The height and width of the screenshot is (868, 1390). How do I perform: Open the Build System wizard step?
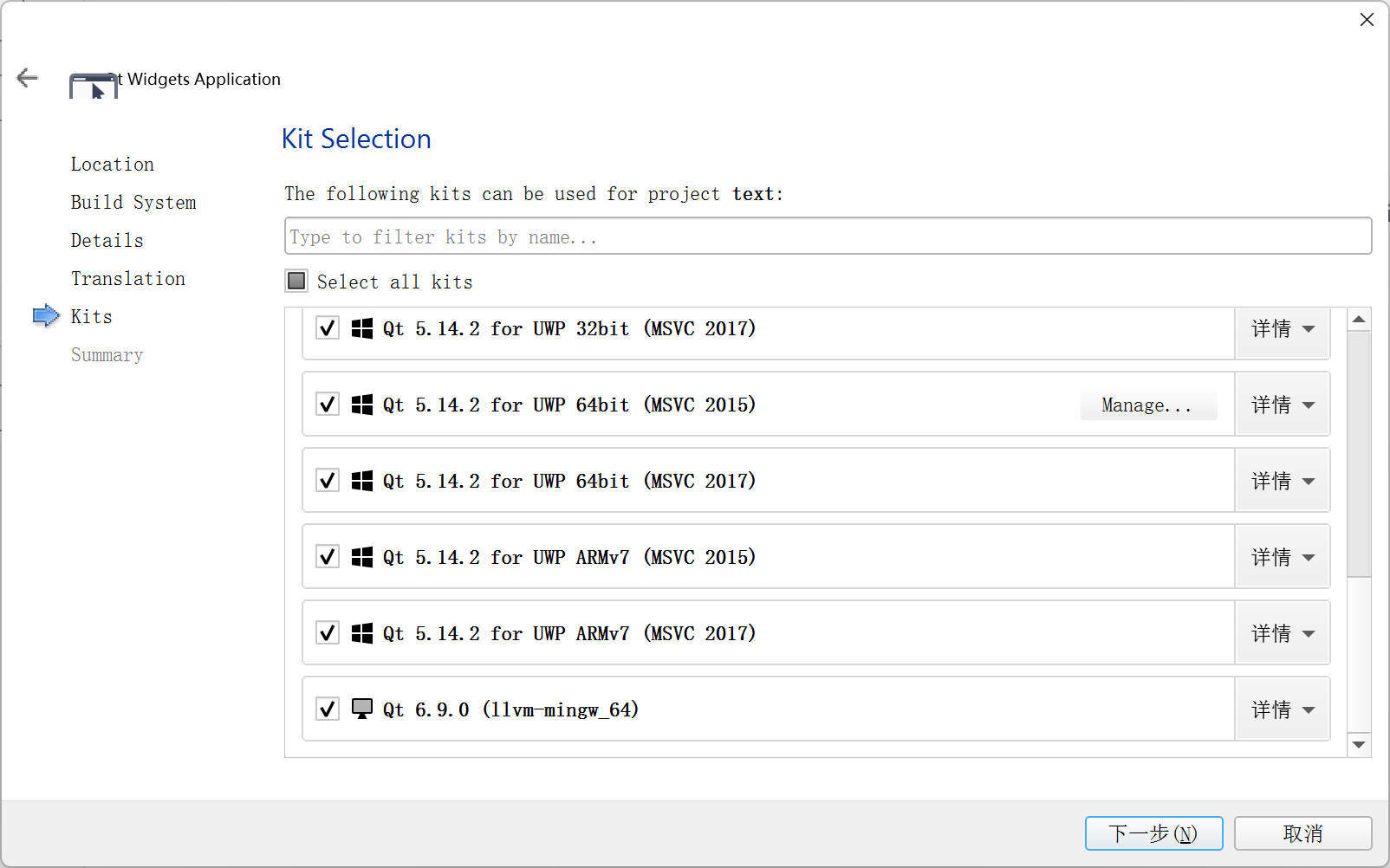133,203
